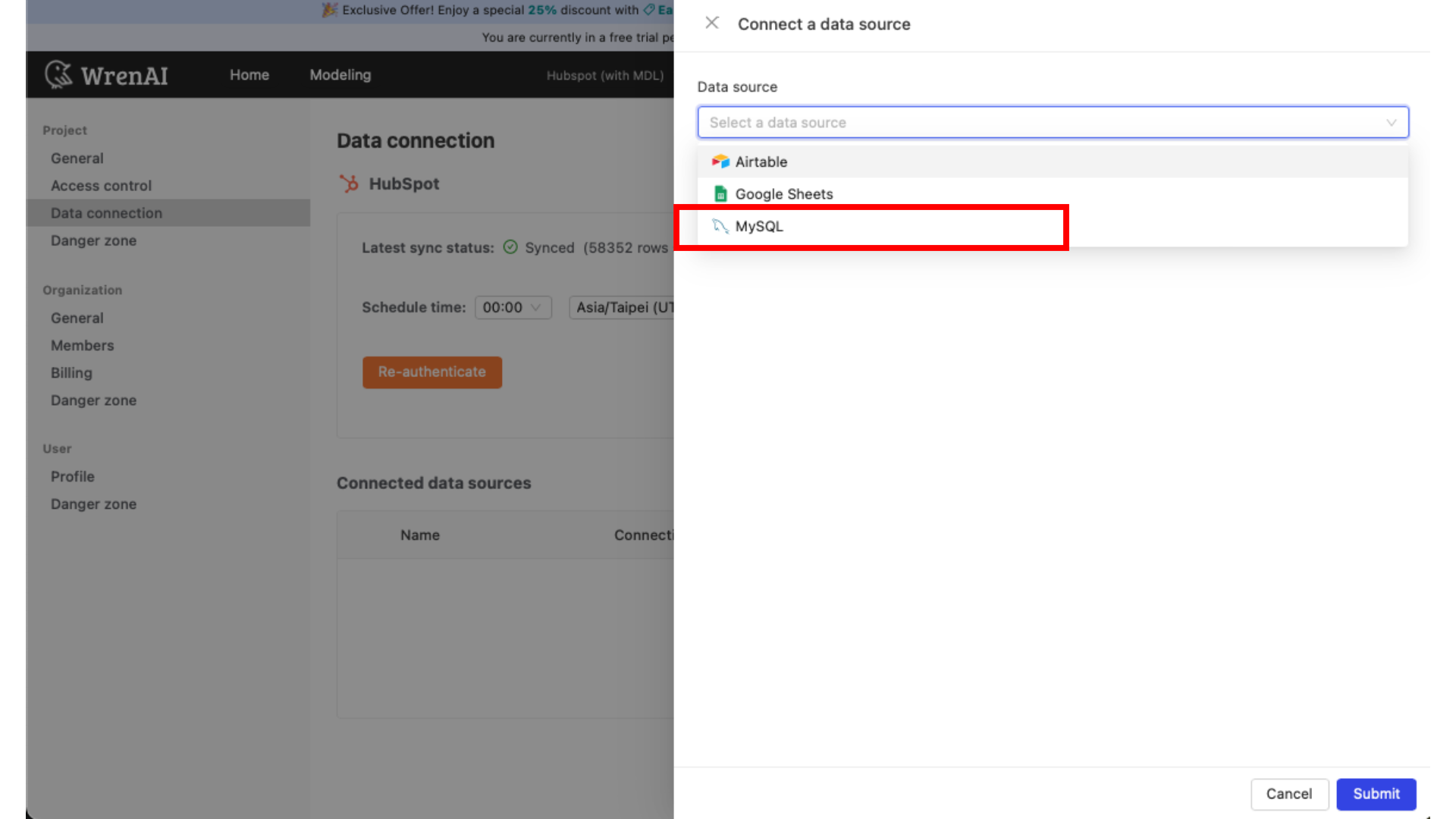Click the HubSpot connection name

coord(403,184)
